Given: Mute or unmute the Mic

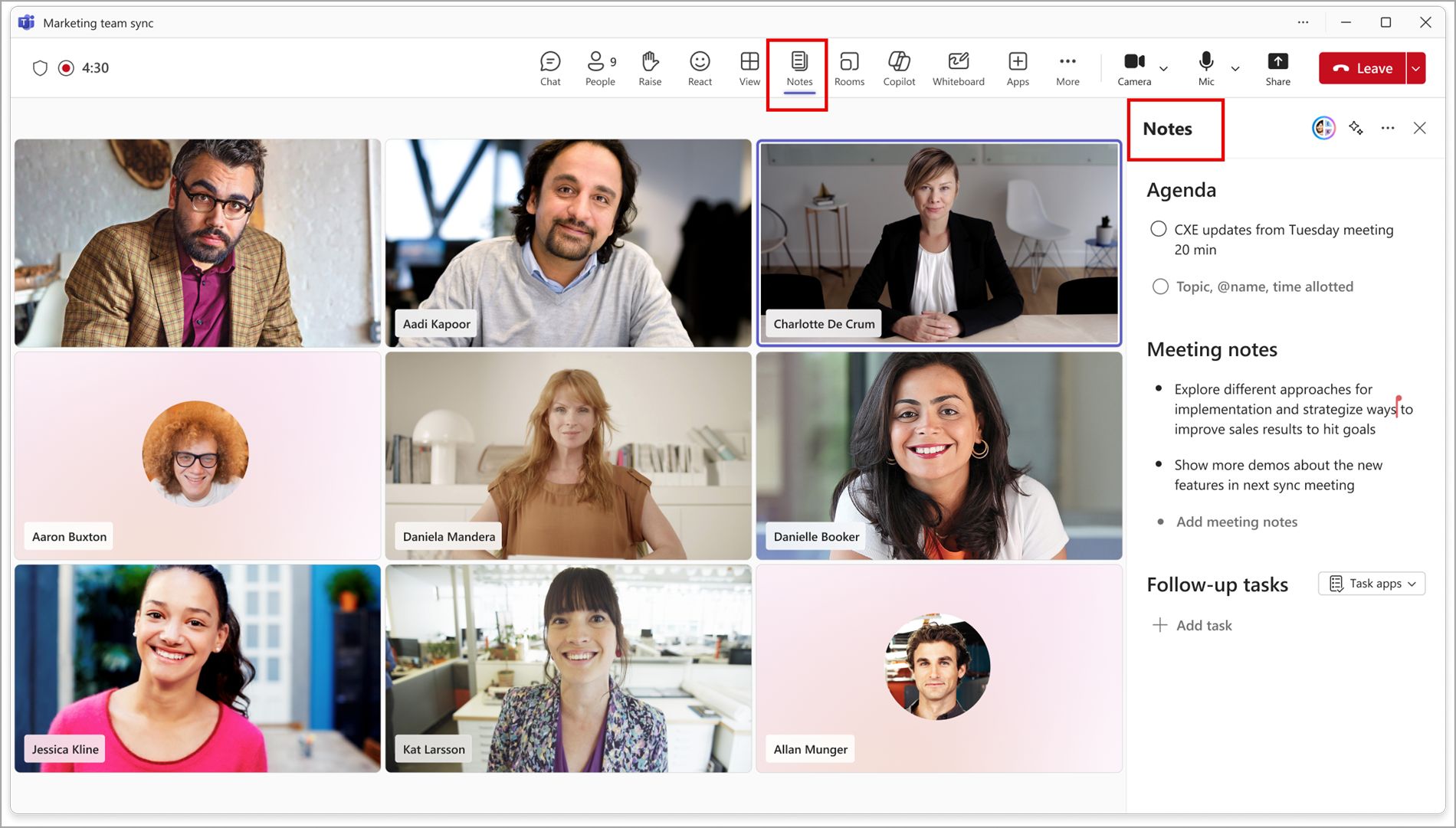Looking at the screenshot, I should (x=1206, y=68).
